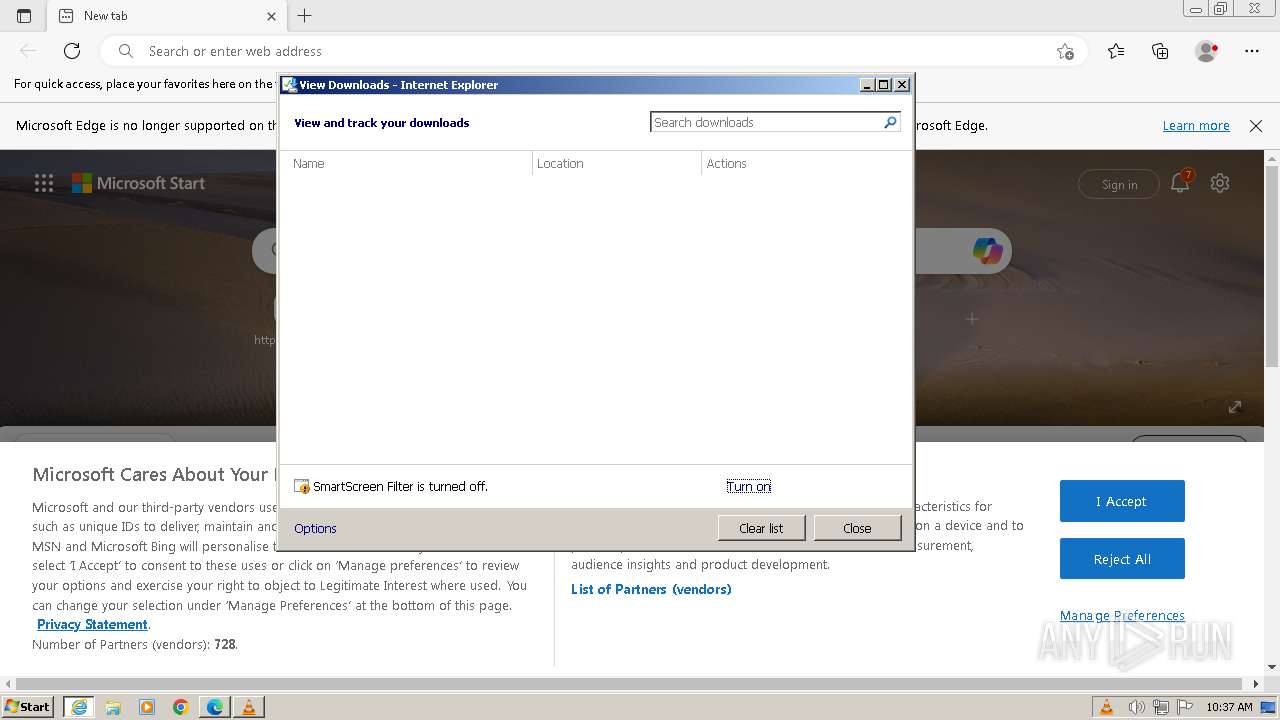Select the Actions column header
The width and height of the screenshot is (1280, 720).
[x=806, y=163]
